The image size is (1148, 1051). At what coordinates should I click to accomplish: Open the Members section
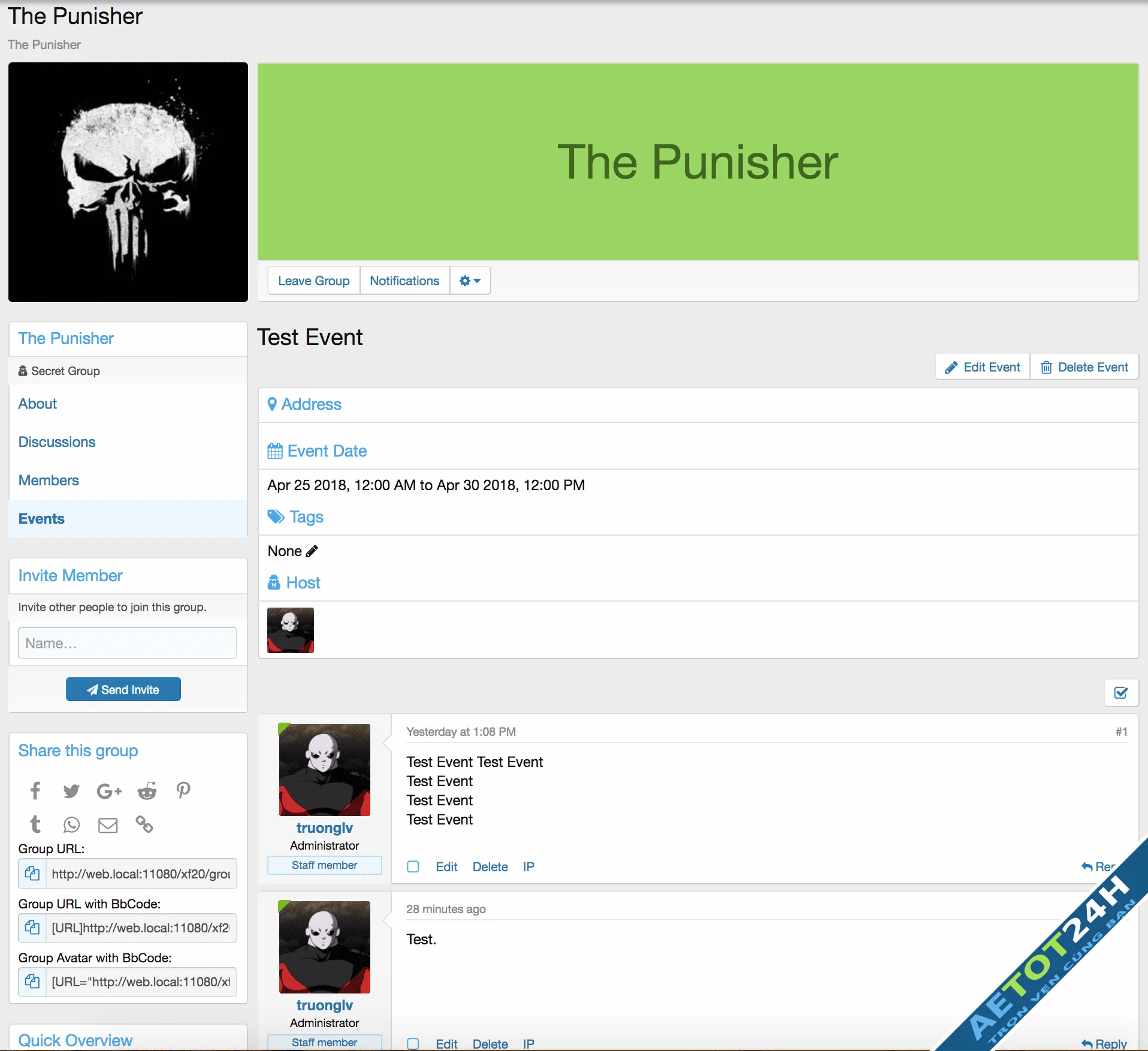click(49, 481)
